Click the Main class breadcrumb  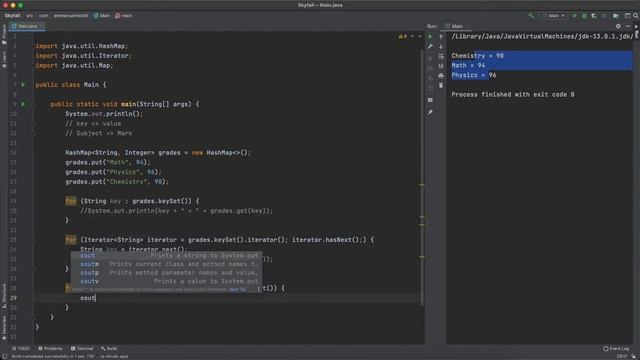coord(102,16)
